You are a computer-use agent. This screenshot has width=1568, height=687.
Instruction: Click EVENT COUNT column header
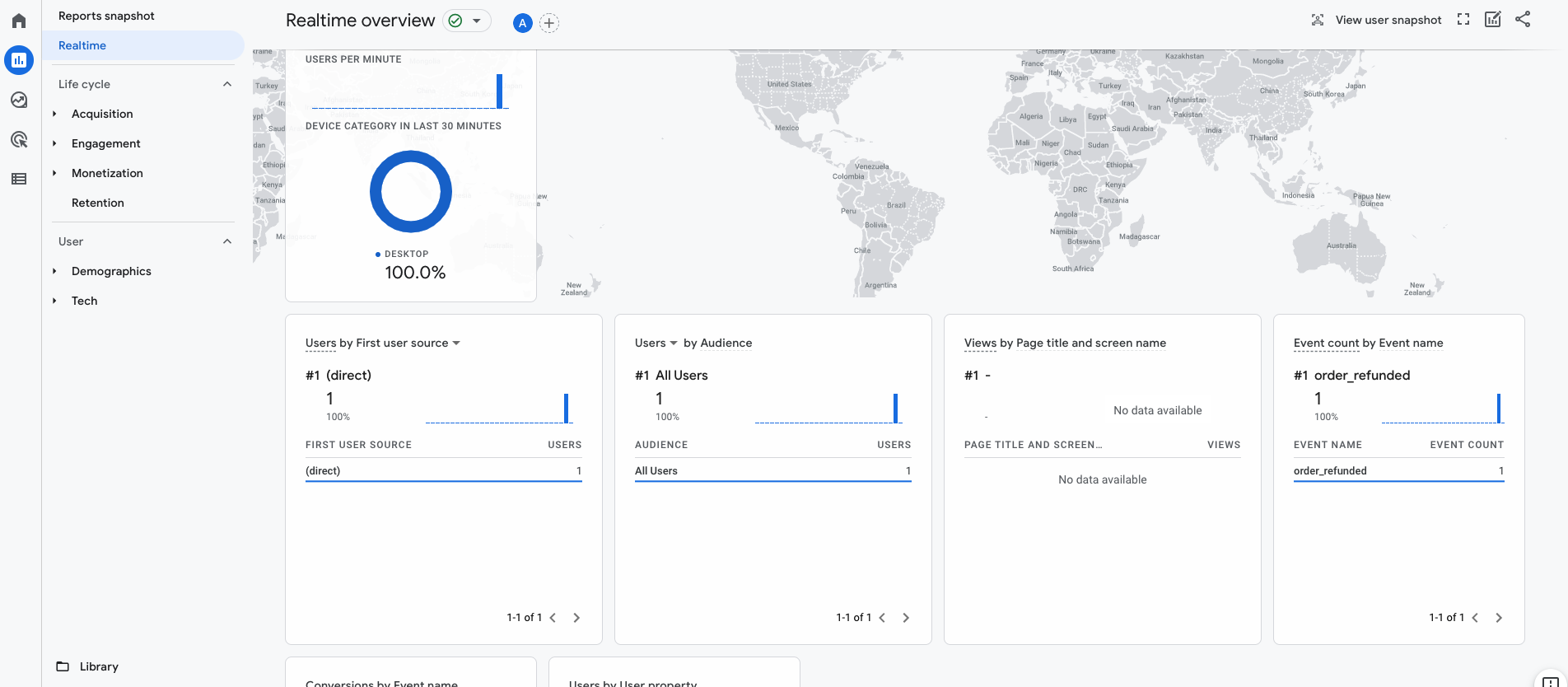tap(1467, 445)
